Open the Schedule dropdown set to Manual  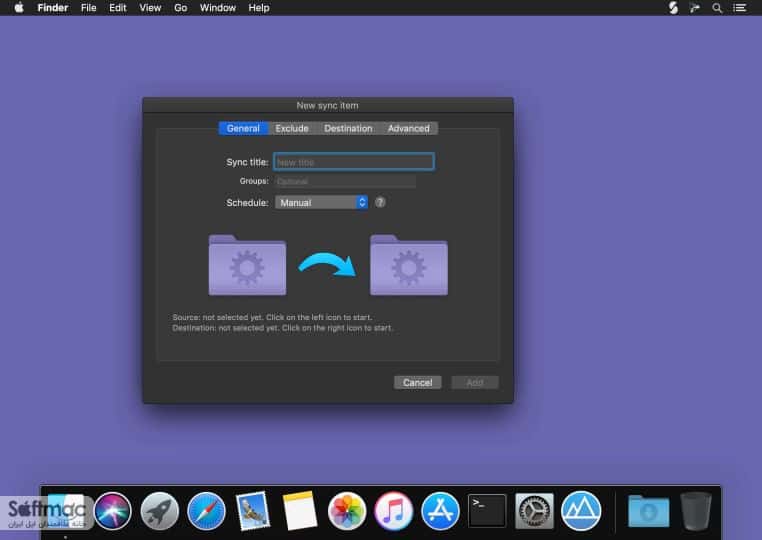[321, 202]
